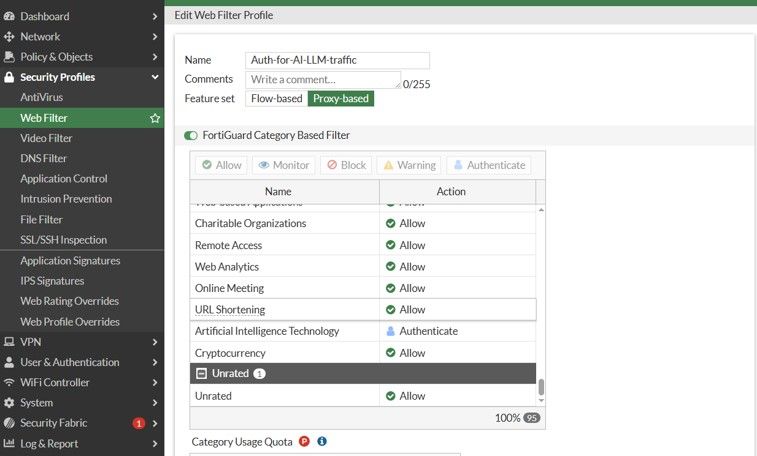Click the Name input field
757x456 pixels.
tap(337, 60)
